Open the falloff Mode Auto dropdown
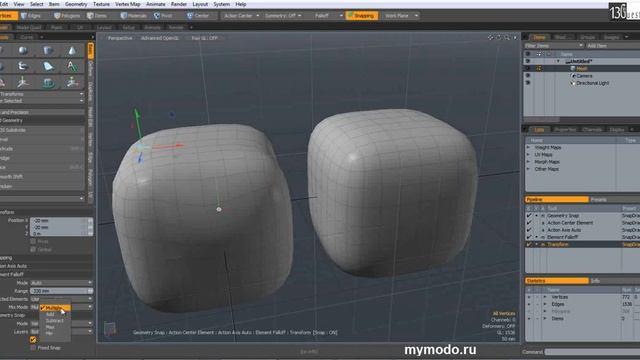This screenshot has width=640, height=360. [61, 282]
